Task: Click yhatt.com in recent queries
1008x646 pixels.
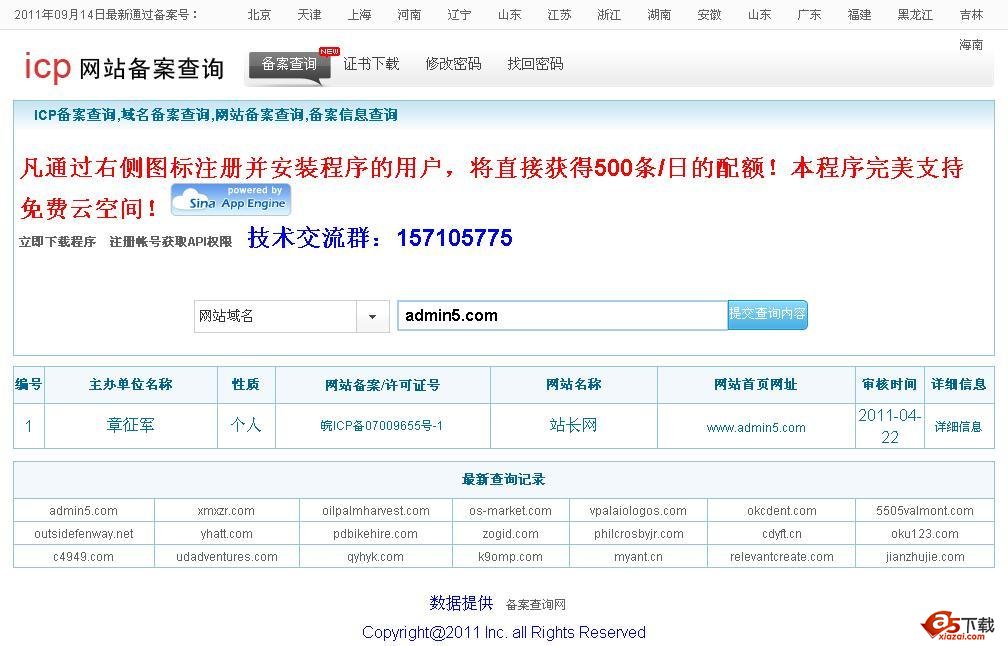Action: click(x=226, y=534)
